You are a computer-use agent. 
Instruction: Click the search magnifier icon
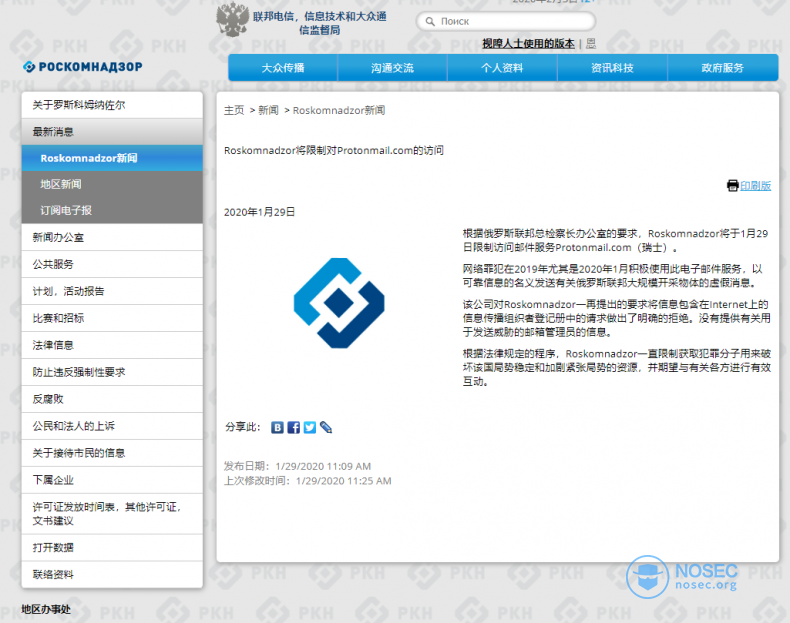[430, 21]
